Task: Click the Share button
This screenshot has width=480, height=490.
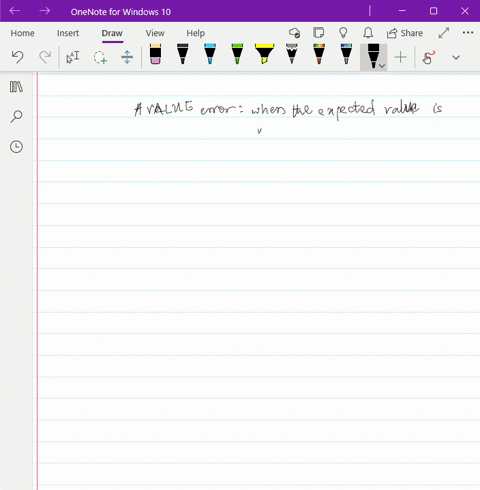Action: tap(405, 33)
